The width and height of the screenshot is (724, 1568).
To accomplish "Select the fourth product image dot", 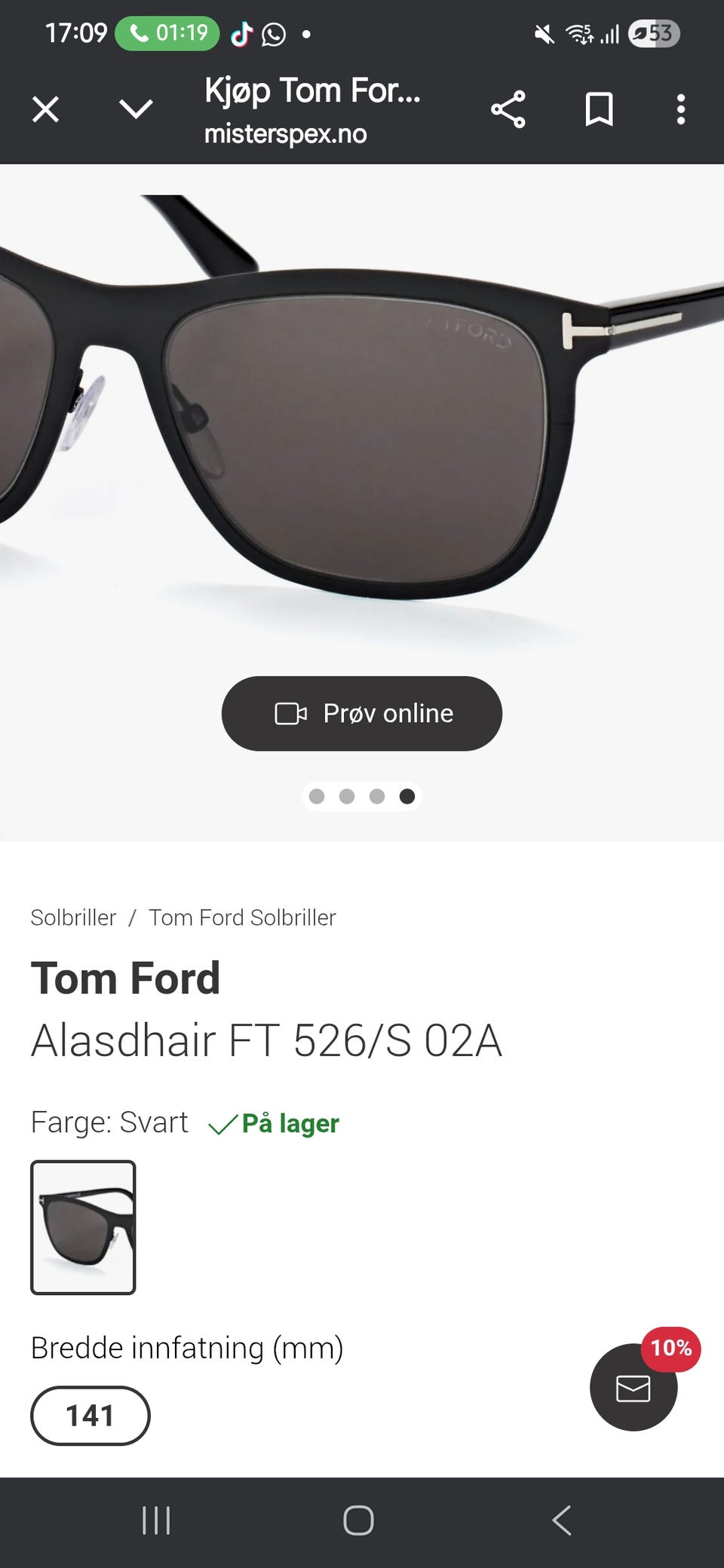I will click(407, 797).
